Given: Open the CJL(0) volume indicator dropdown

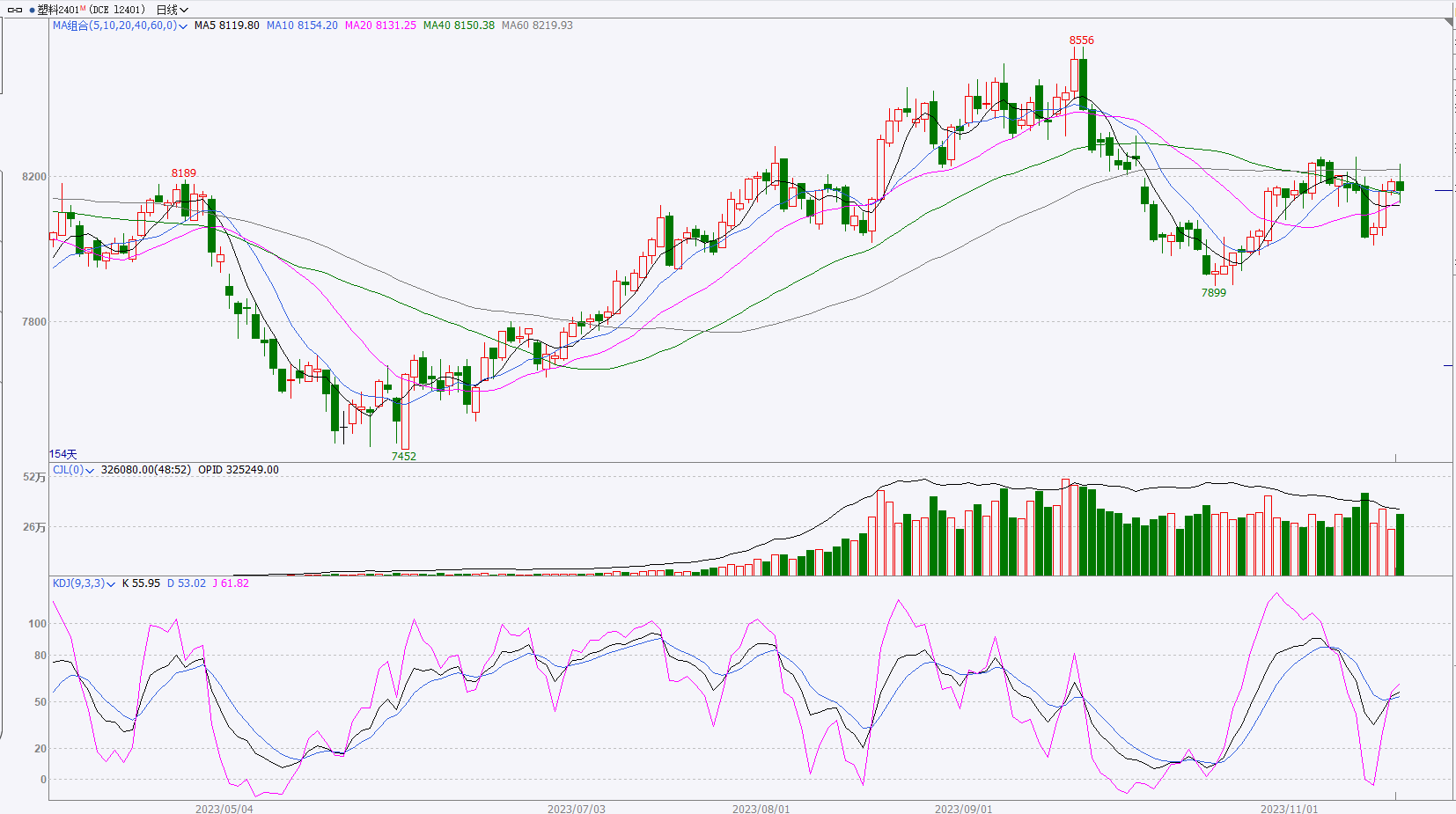Looking at the screenshot, I should tap(90, 471).
